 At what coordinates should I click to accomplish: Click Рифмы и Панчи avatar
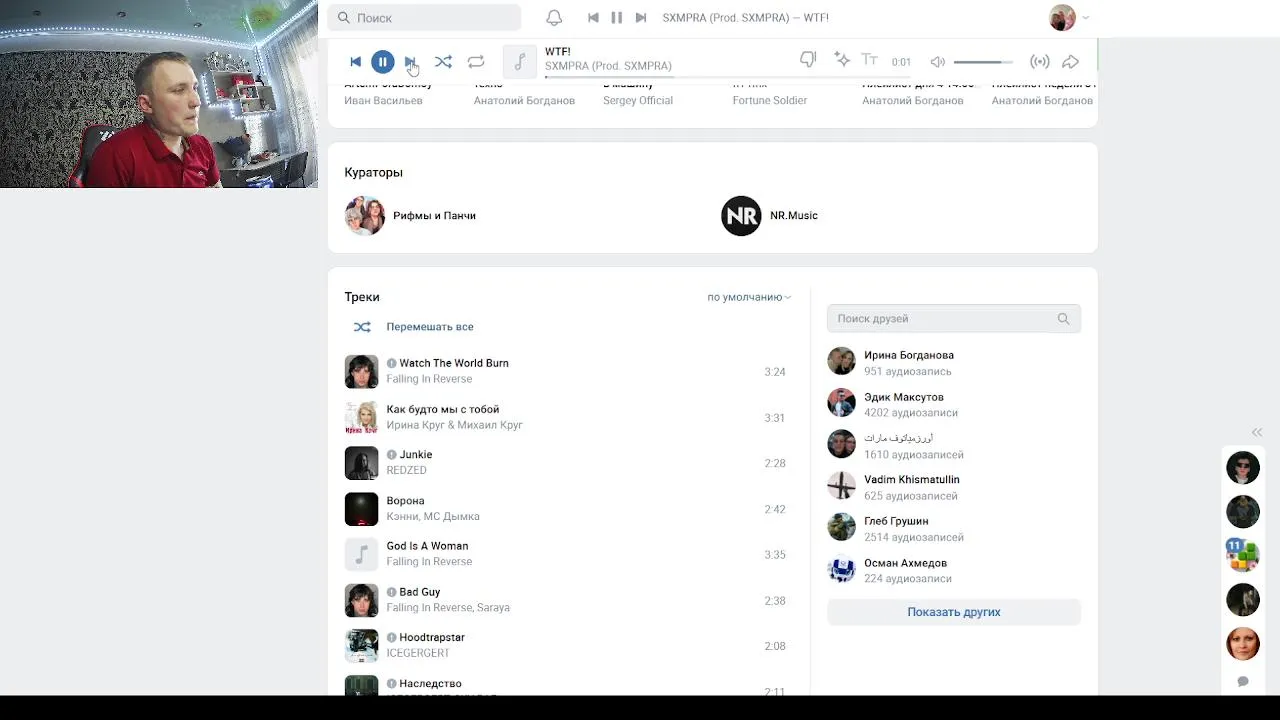click(365, 216)
